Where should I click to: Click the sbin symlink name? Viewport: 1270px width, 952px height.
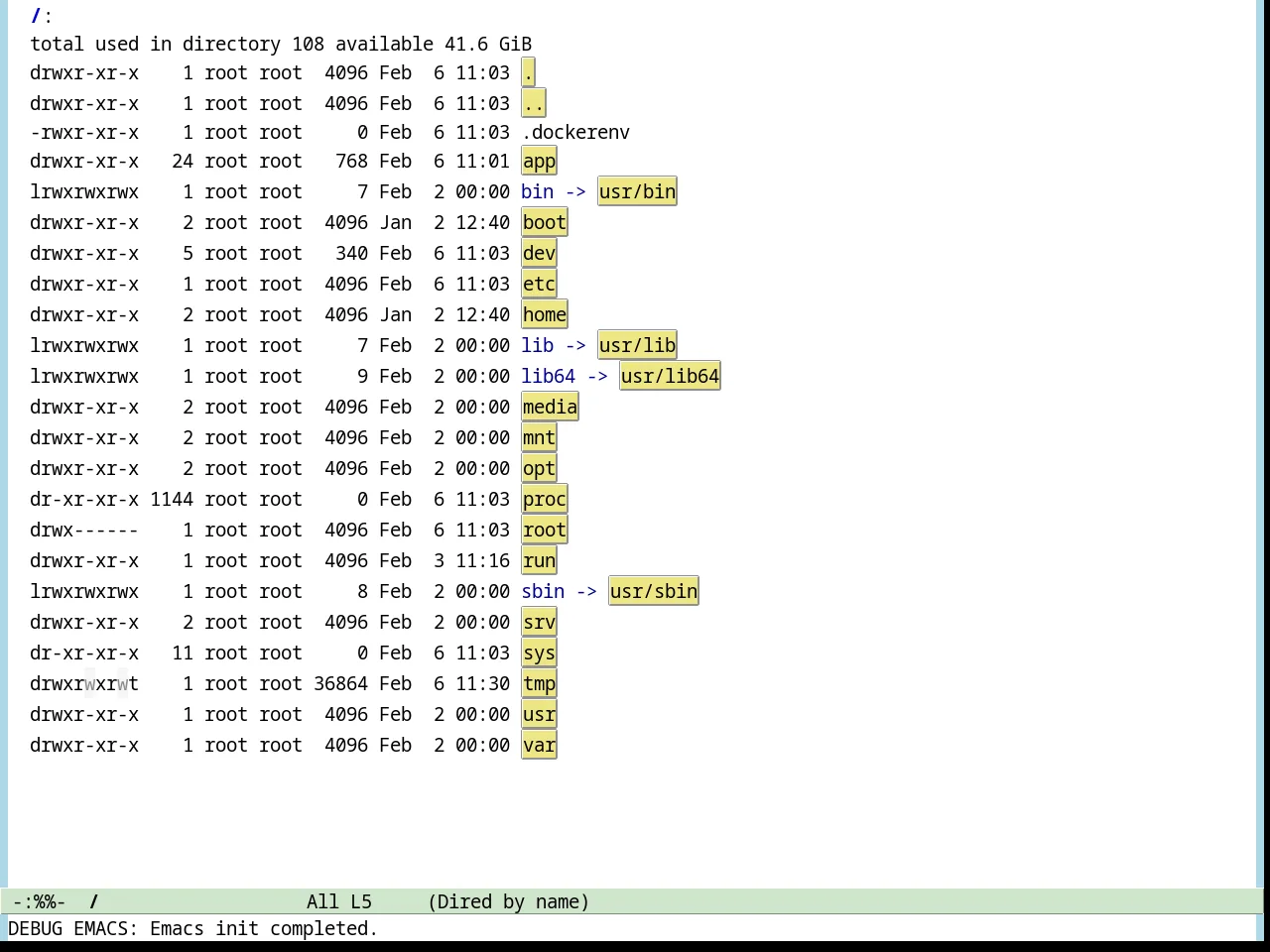click(543, 592)
